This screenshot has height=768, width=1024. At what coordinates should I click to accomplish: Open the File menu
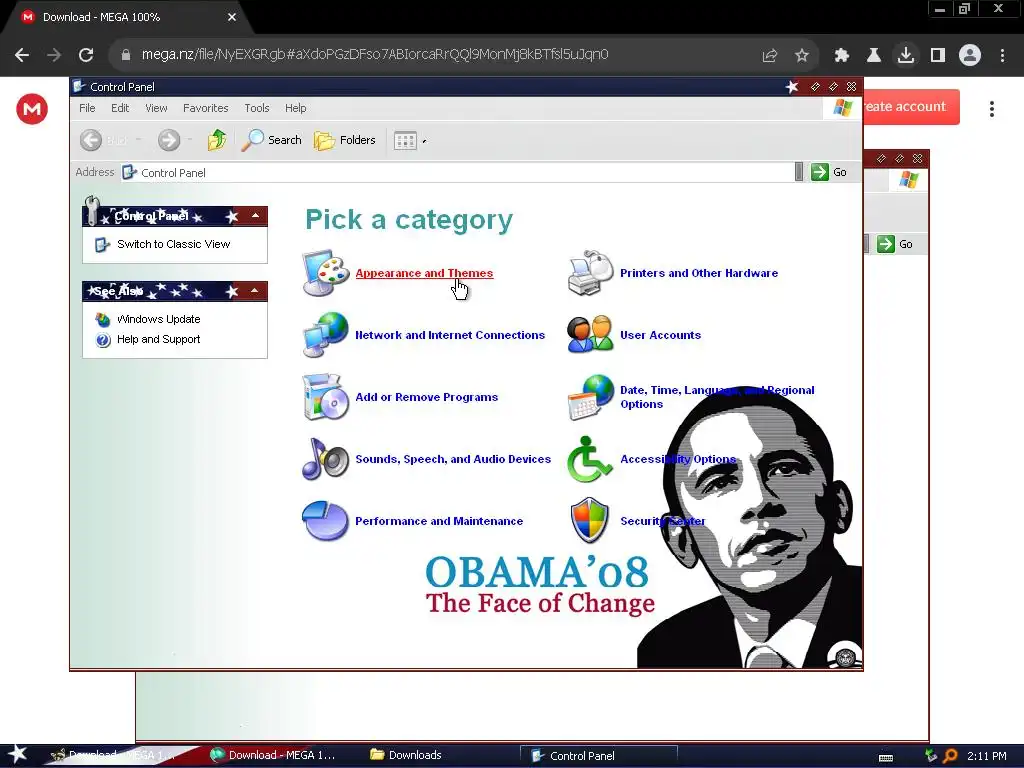coord(88,108)
